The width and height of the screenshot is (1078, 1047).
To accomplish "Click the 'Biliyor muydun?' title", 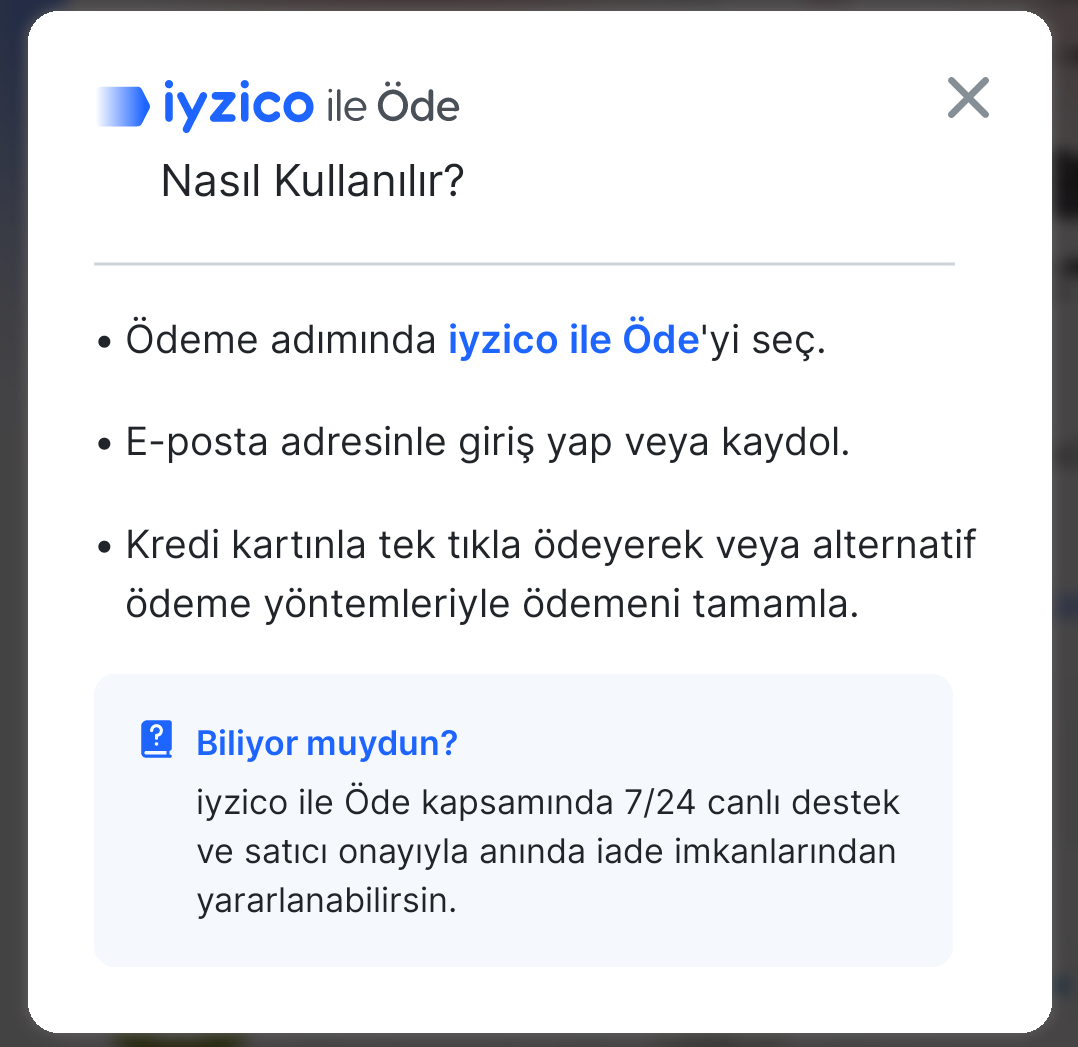I will click(327, 743).
